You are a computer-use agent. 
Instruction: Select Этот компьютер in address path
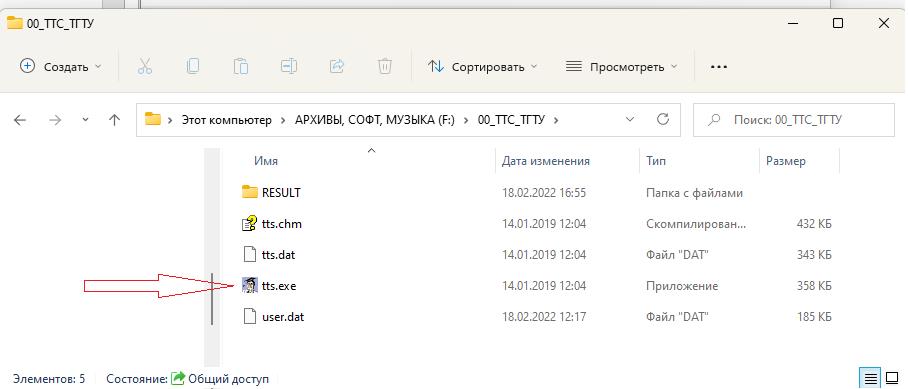tap(226, 120)
